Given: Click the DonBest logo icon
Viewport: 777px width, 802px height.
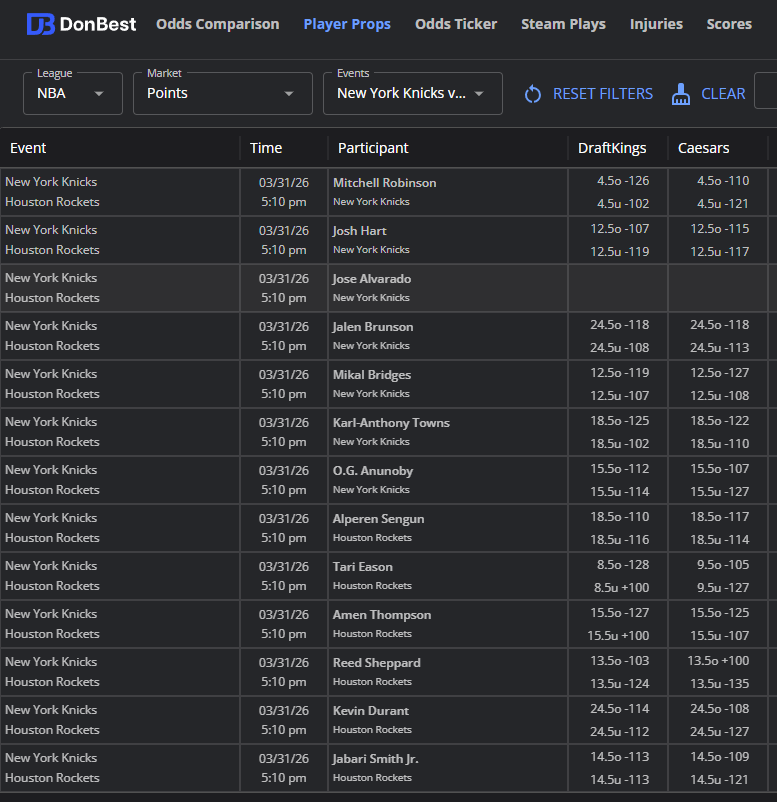Looking at the screenshot, I should [40, 24].
